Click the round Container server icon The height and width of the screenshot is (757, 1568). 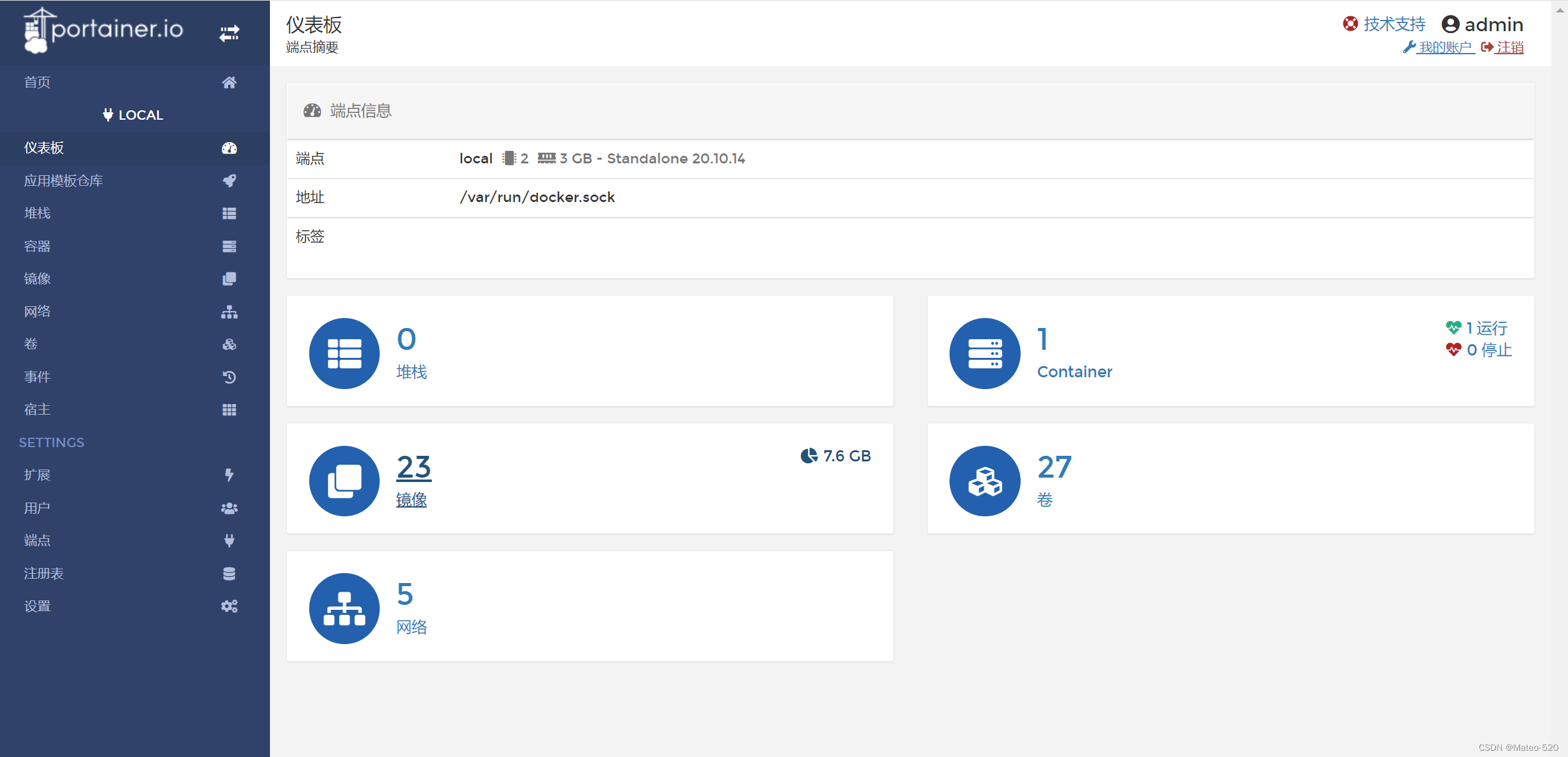pos(985,354)
